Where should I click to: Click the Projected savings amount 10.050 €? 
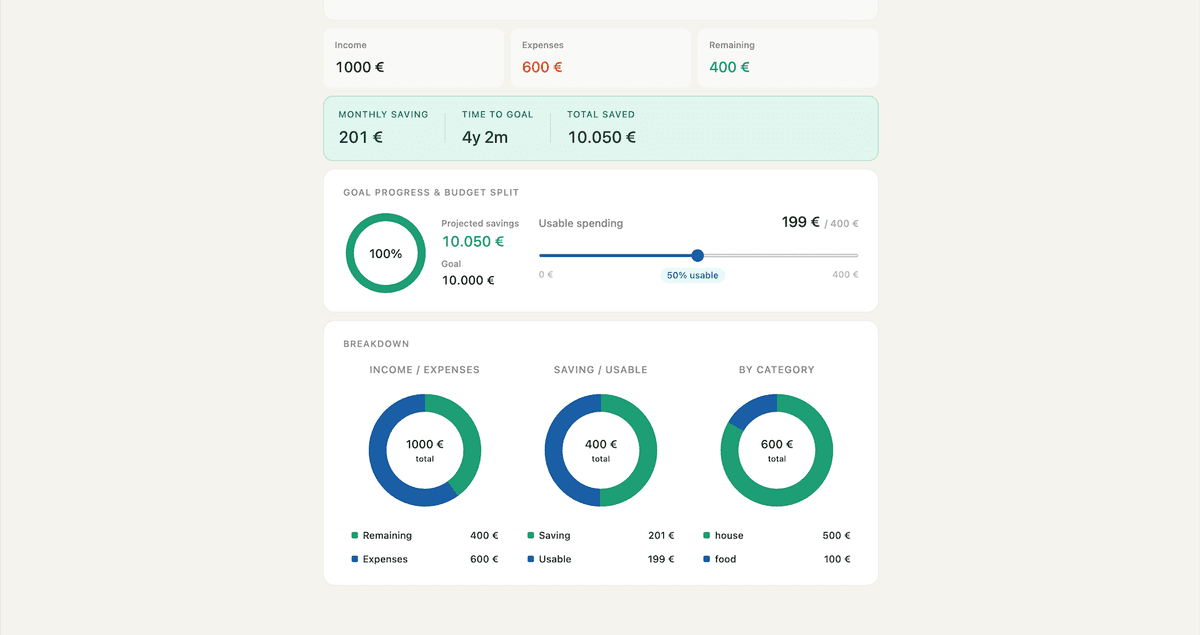pyautogui.click(x=473, y=242)
